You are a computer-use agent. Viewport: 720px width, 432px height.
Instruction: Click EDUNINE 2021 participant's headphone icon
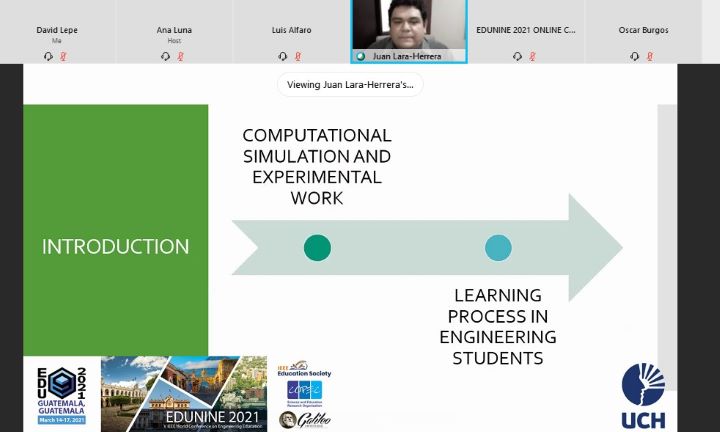(x=518, y=57)
